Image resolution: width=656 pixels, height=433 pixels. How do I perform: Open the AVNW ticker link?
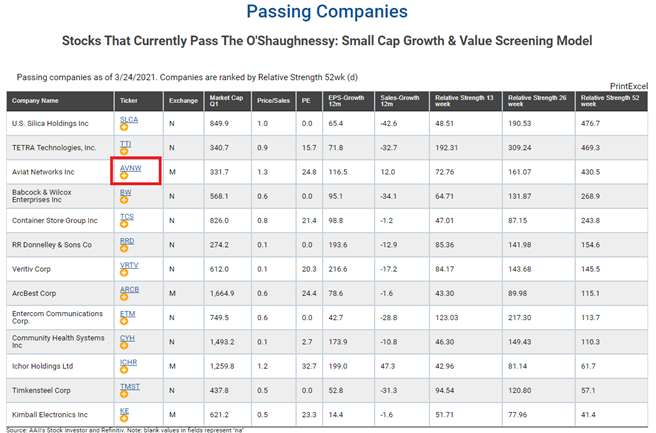[x=131, y=168]
